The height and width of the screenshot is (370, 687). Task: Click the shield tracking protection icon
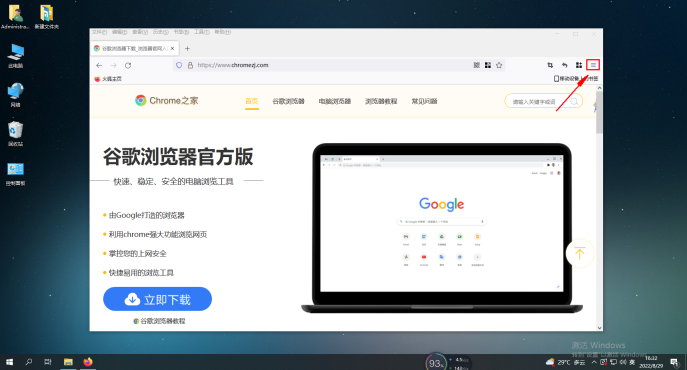click(179, 65)
